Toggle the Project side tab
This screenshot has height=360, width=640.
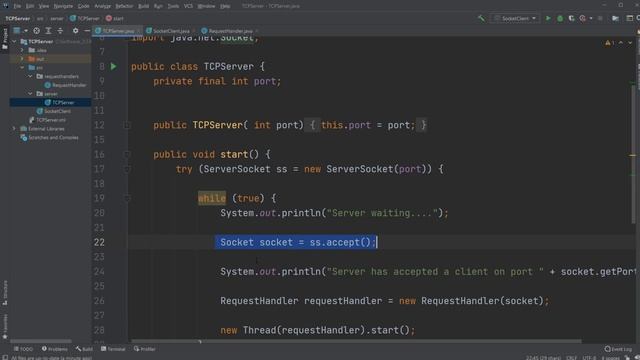(x=5, y=39)
